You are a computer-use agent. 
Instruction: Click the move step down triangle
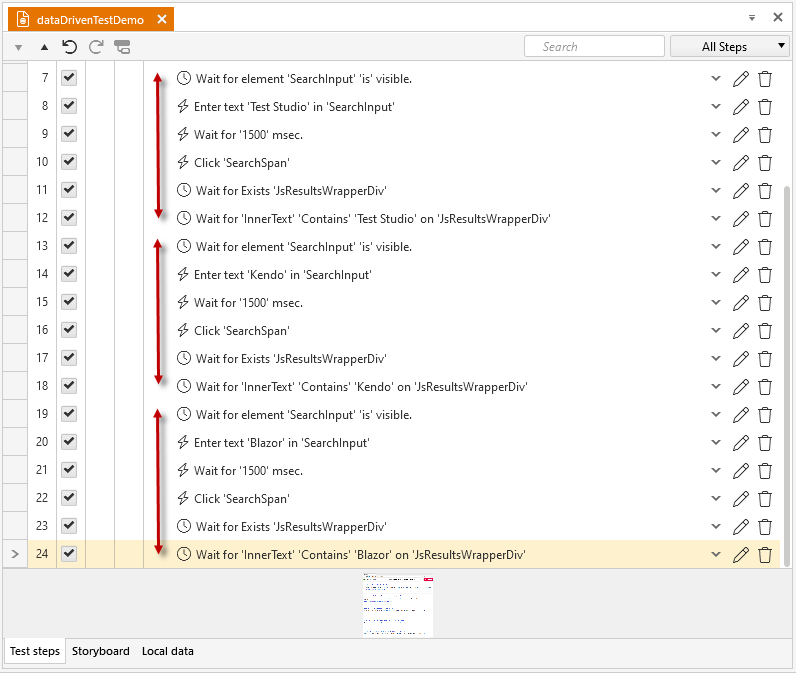tap(18, 48)
